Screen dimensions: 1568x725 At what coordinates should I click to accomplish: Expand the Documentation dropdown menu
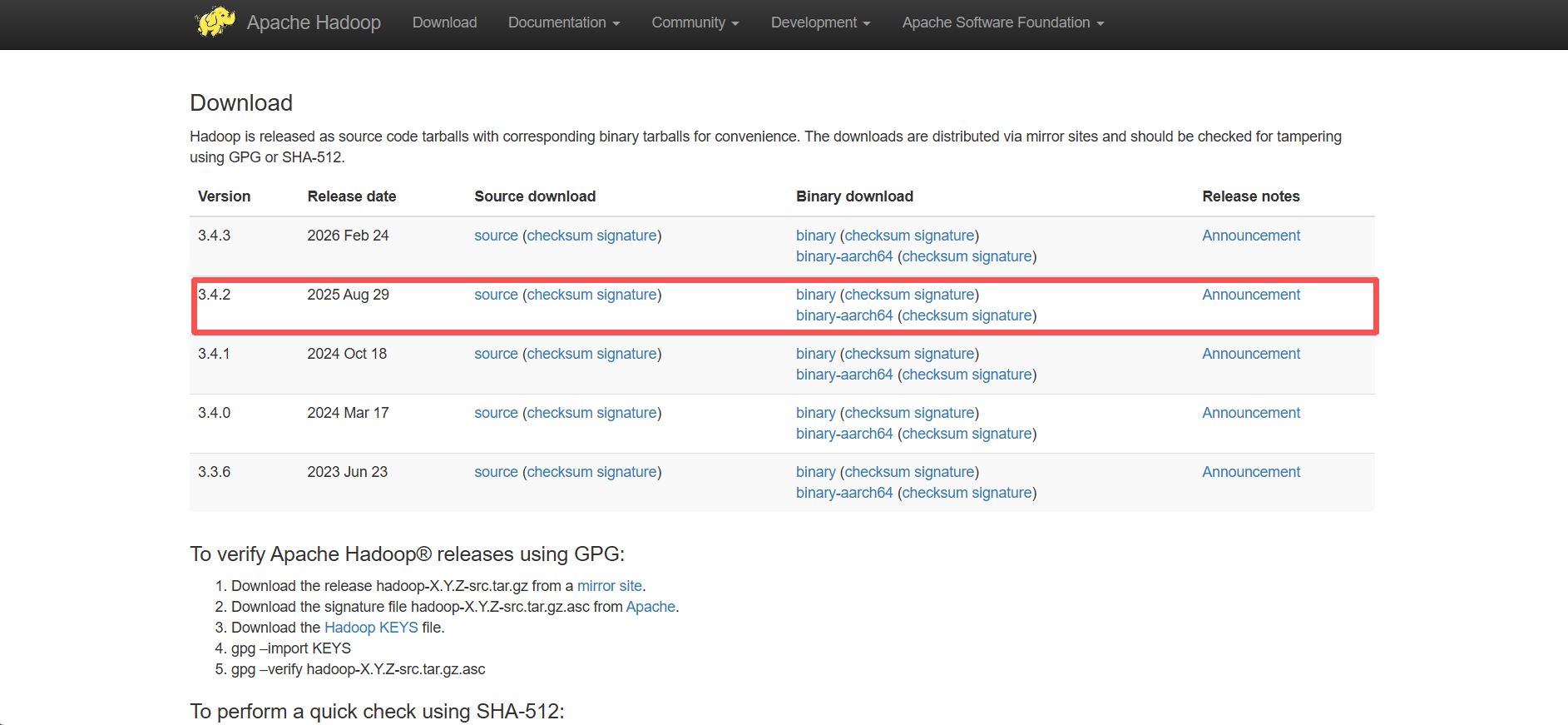click(x=564, y=22)
